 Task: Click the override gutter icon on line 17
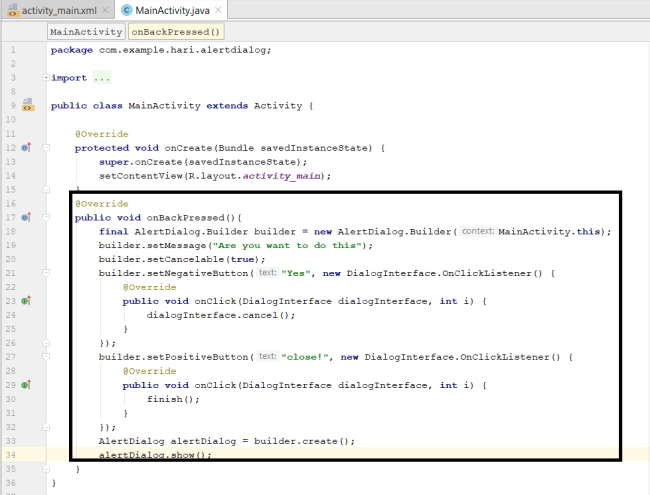26,217
